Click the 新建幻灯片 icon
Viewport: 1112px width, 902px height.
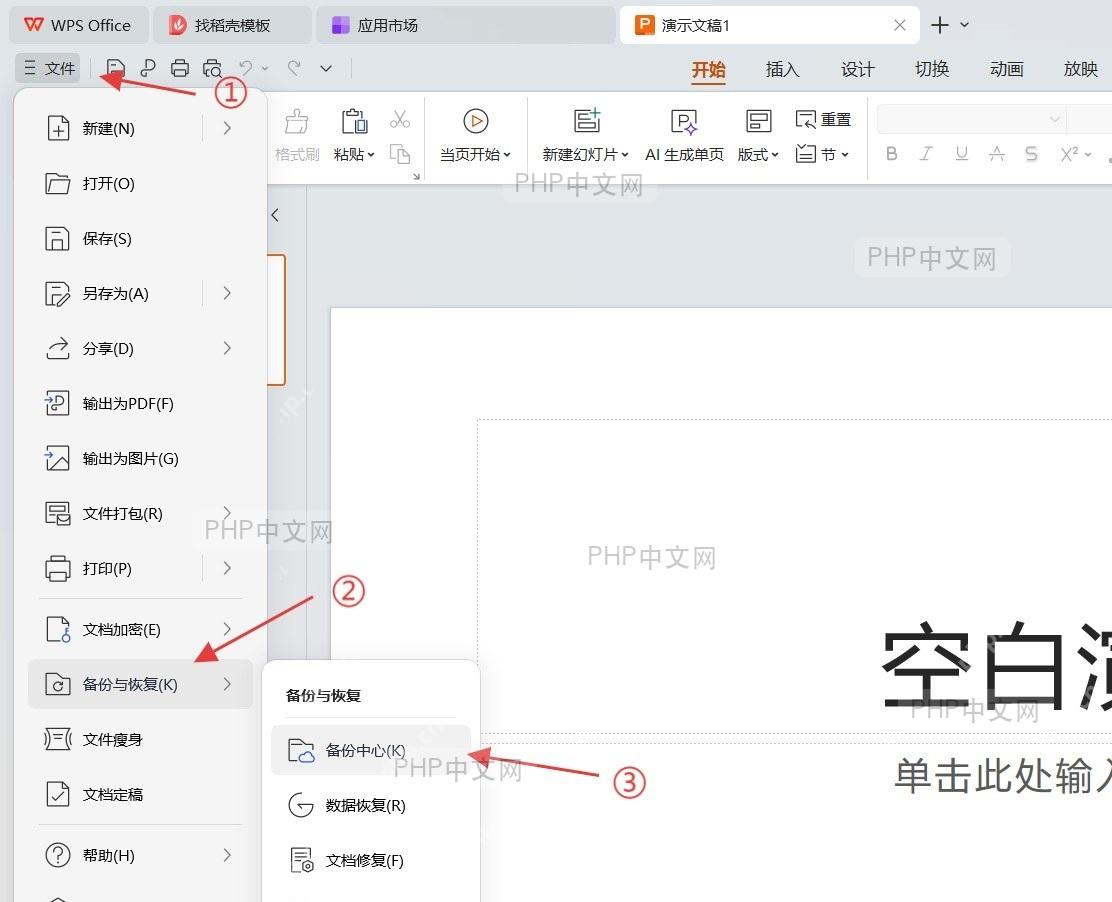pyautogui.click(x=586, y=121)
